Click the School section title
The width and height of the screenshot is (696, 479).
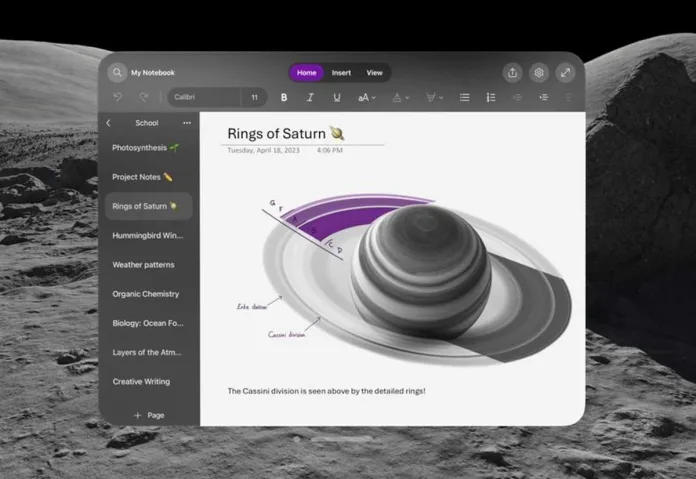click(147, 123)
